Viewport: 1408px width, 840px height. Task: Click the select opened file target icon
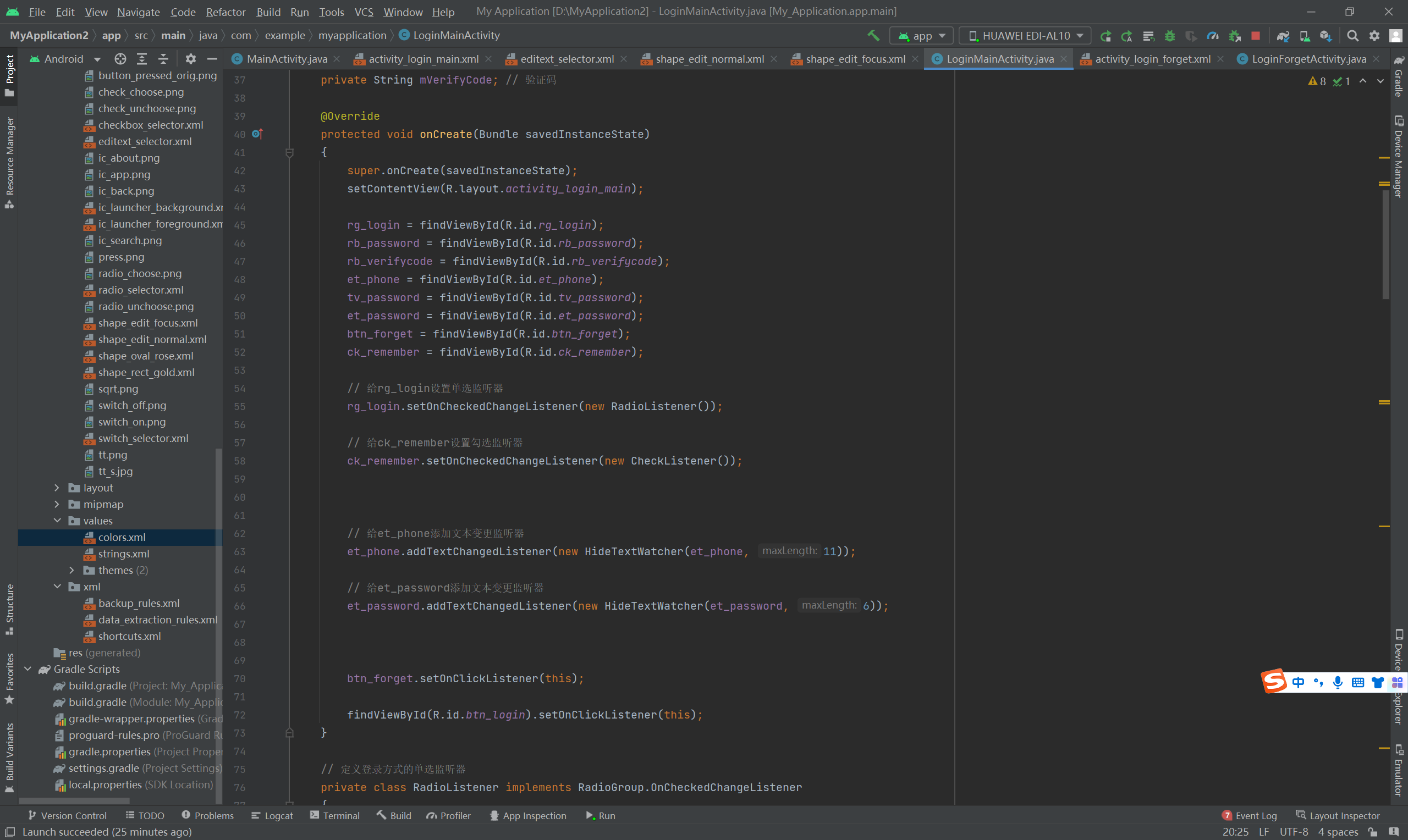pyautogui.click(x=120, y=59)
